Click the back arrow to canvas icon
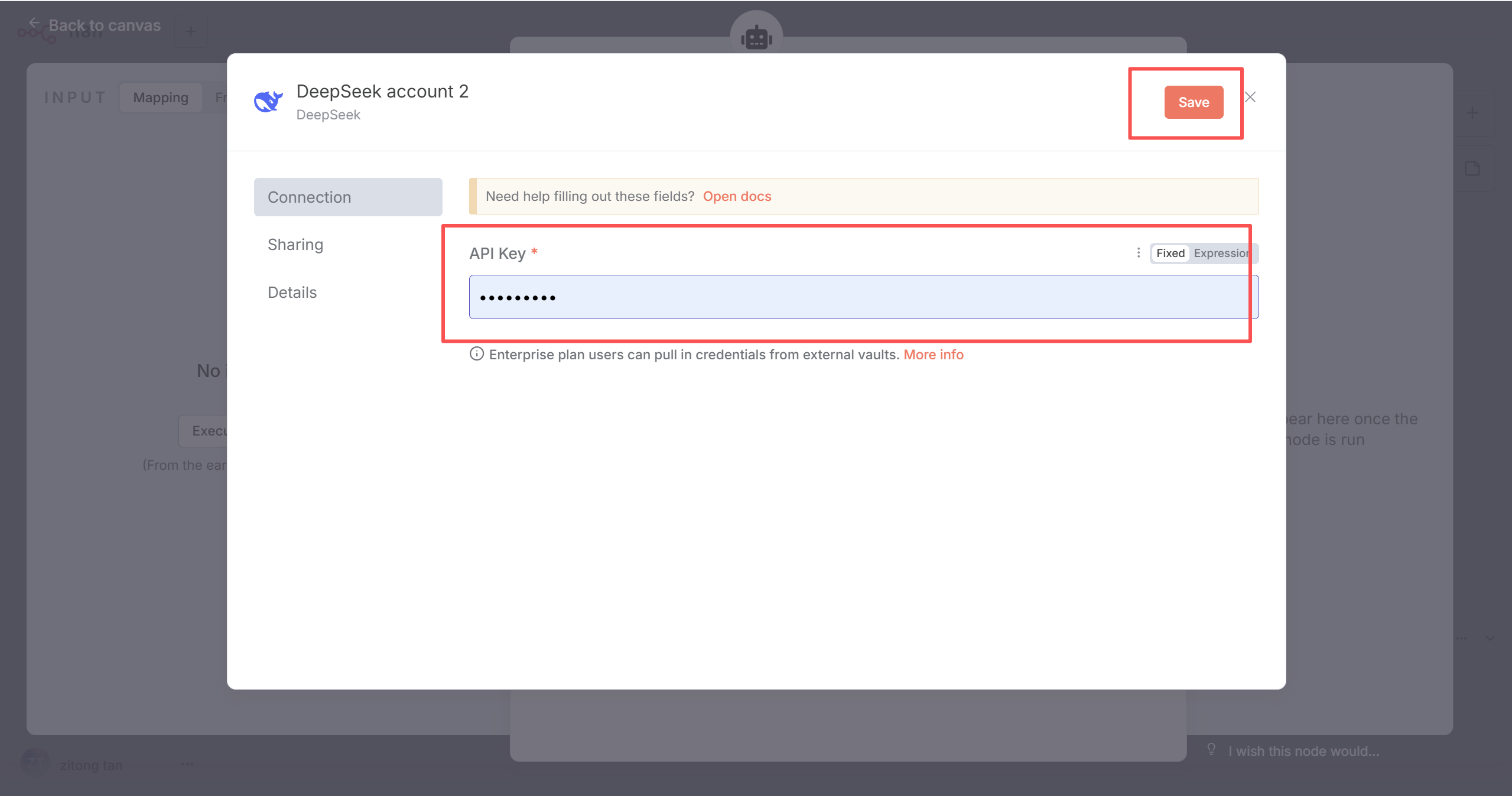 (34, 23)
